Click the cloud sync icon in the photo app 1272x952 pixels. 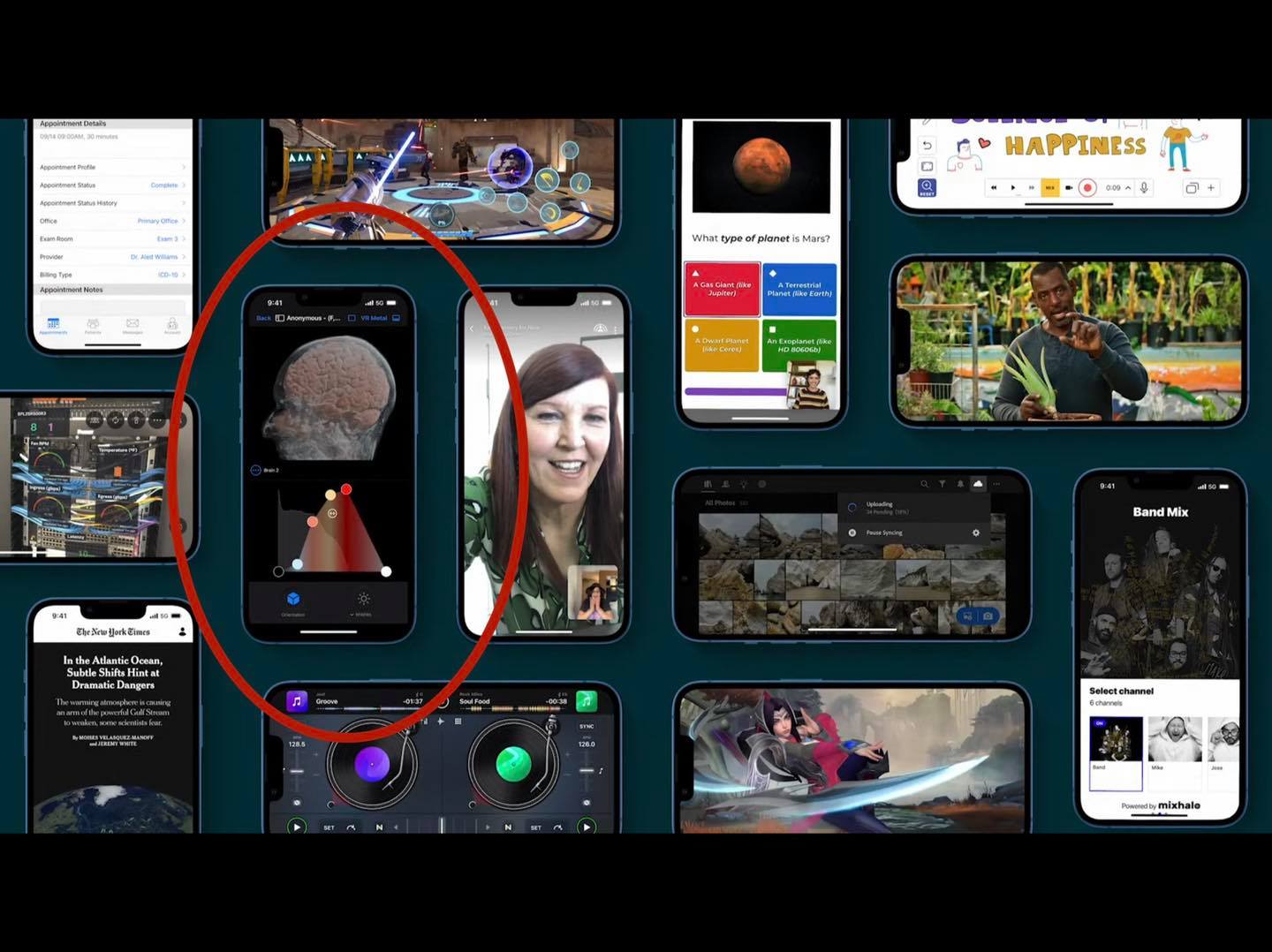(x=978, y=484)
